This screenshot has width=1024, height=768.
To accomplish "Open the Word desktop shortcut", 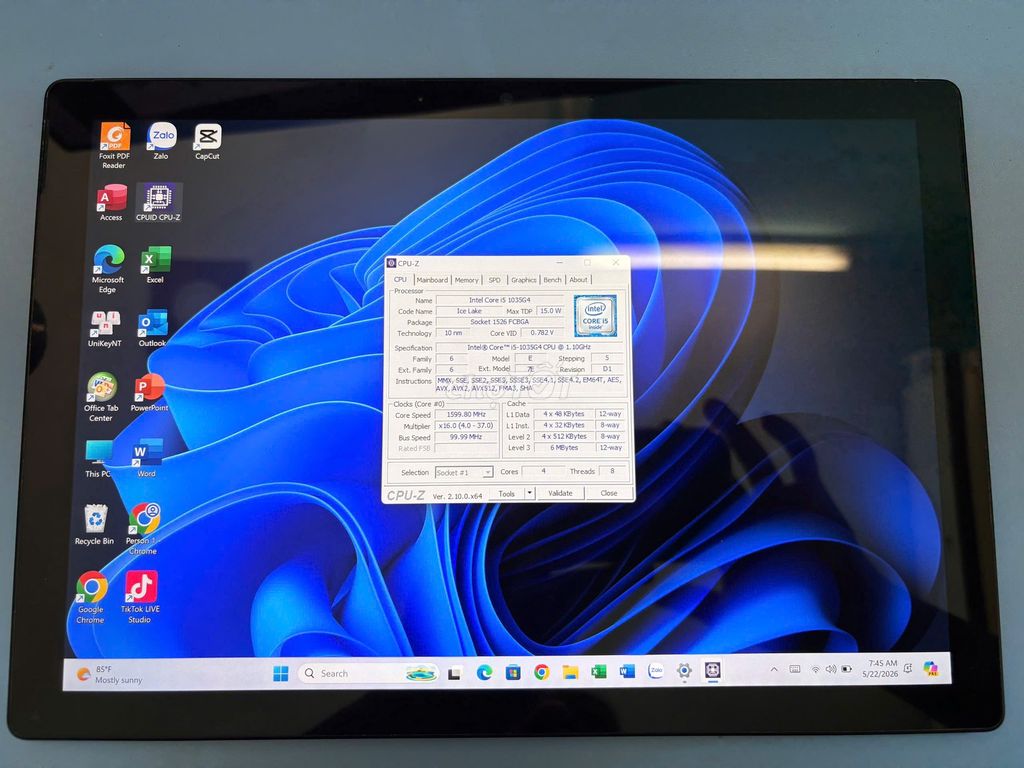I will click(x=147, y=458).
